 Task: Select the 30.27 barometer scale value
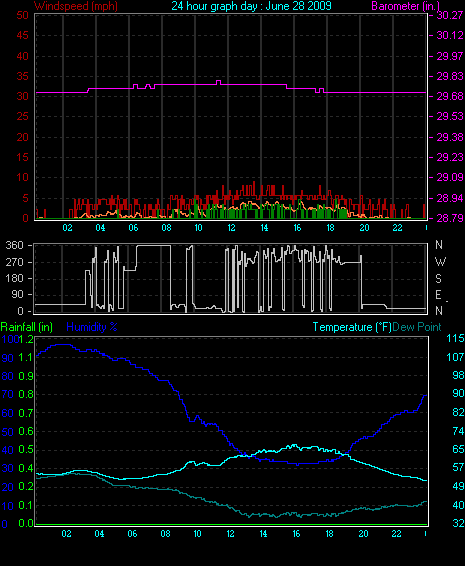(450, 15)
